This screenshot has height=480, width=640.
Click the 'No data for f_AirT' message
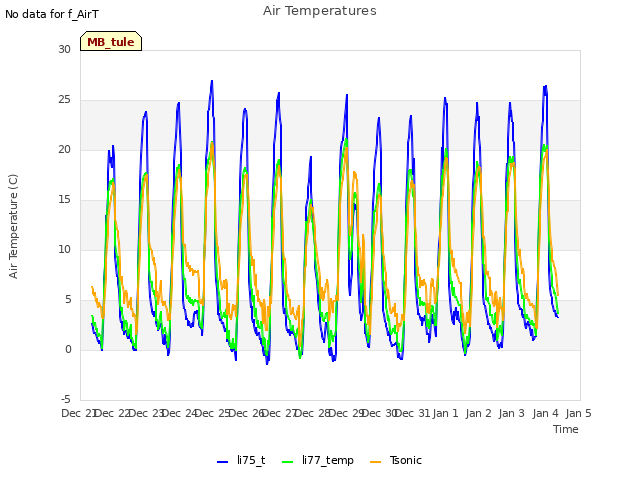(52, 14)
